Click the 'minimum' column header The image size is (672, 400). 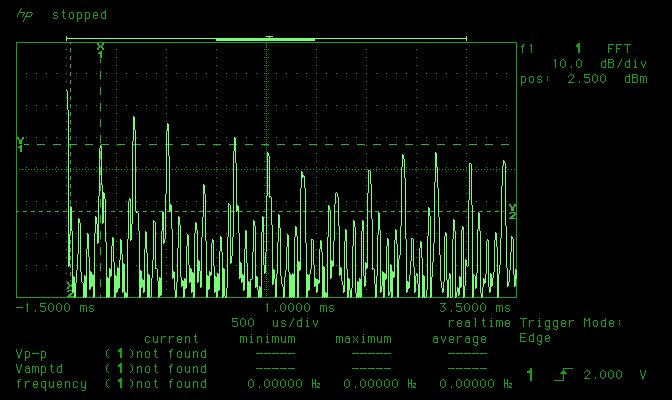click(267, 339)
